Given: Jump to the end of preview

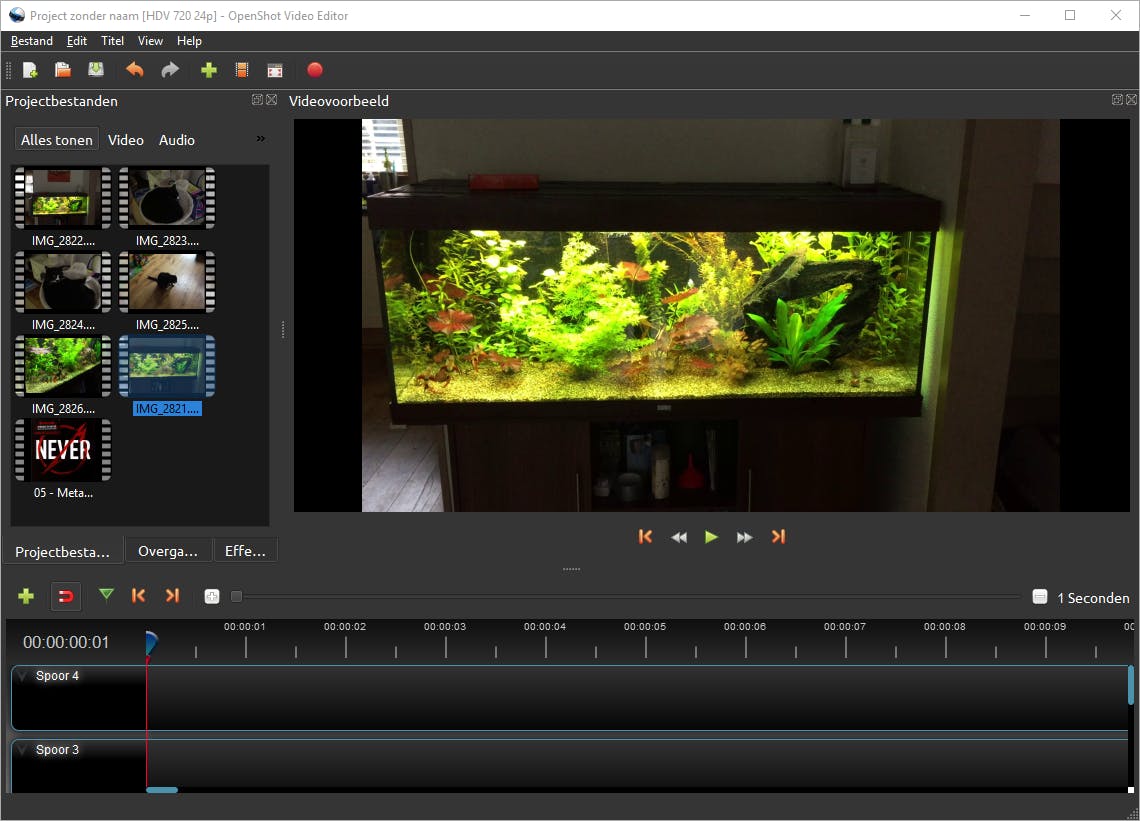Looking at the screenshot, I should 778,537.
